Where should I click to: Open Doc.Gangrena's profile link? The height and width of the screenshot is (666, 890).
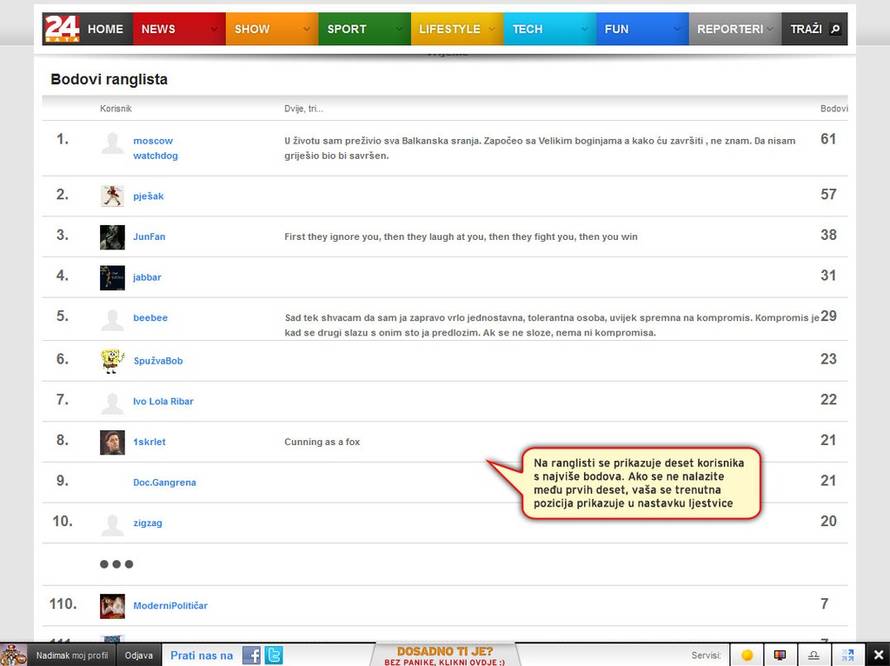click(164, 482)
